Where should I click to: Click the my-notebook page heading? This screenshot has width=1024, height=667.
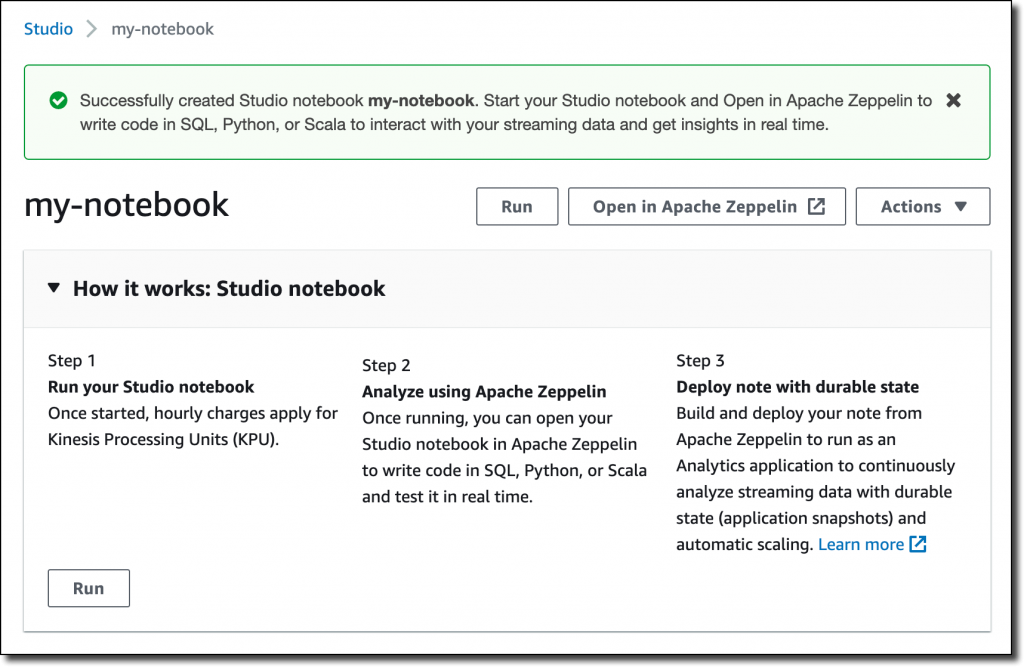click(x=127, y=205)
